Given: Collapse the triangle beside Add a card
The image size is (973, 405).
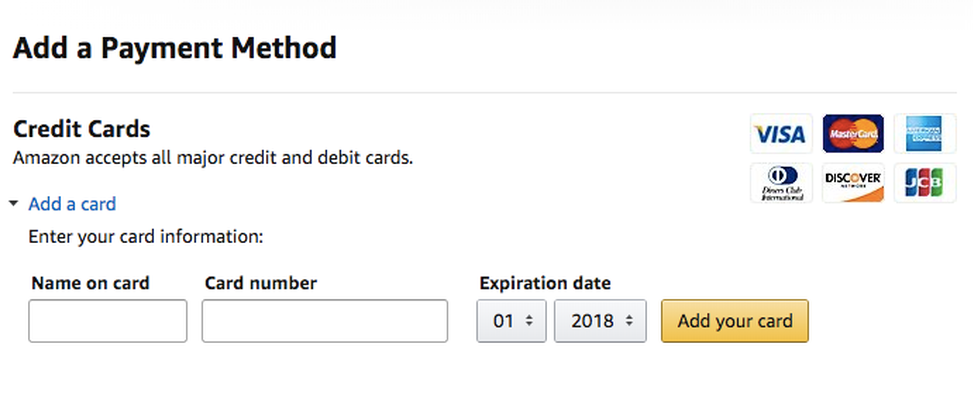Looking at the screenshot, I should click(x=14, y=203).
